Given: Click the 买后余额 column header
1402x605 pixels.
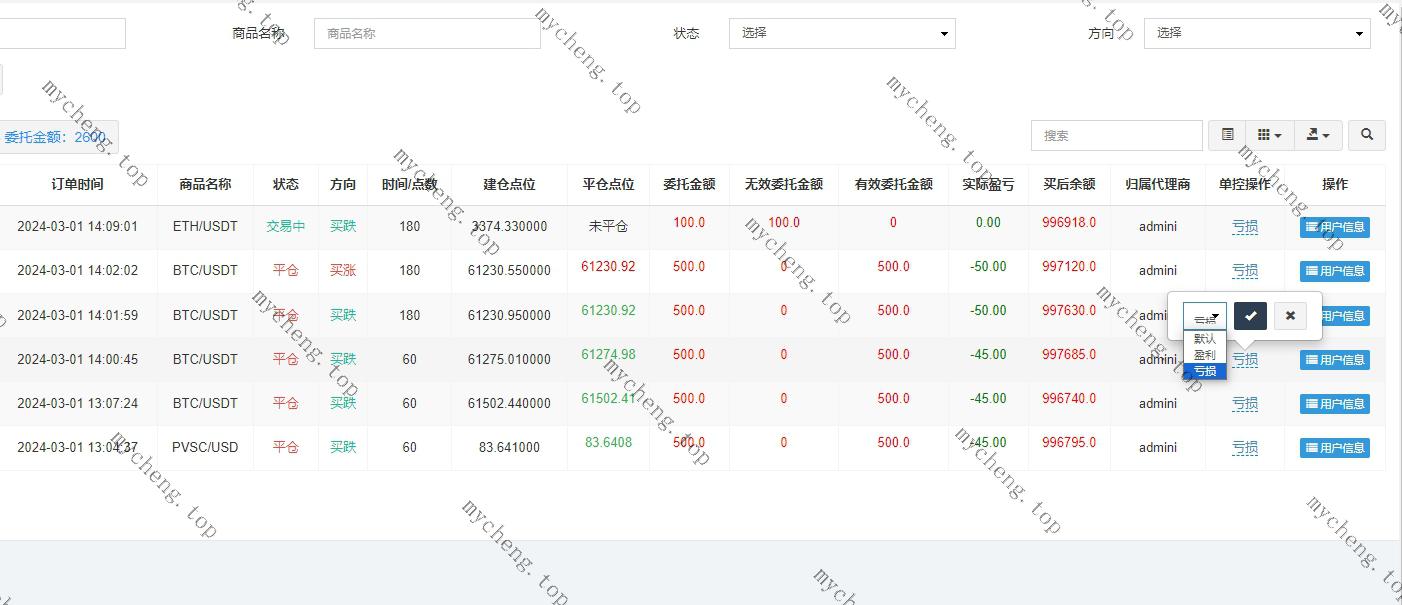Looking at the screenshot, I should coord(1069,184).
